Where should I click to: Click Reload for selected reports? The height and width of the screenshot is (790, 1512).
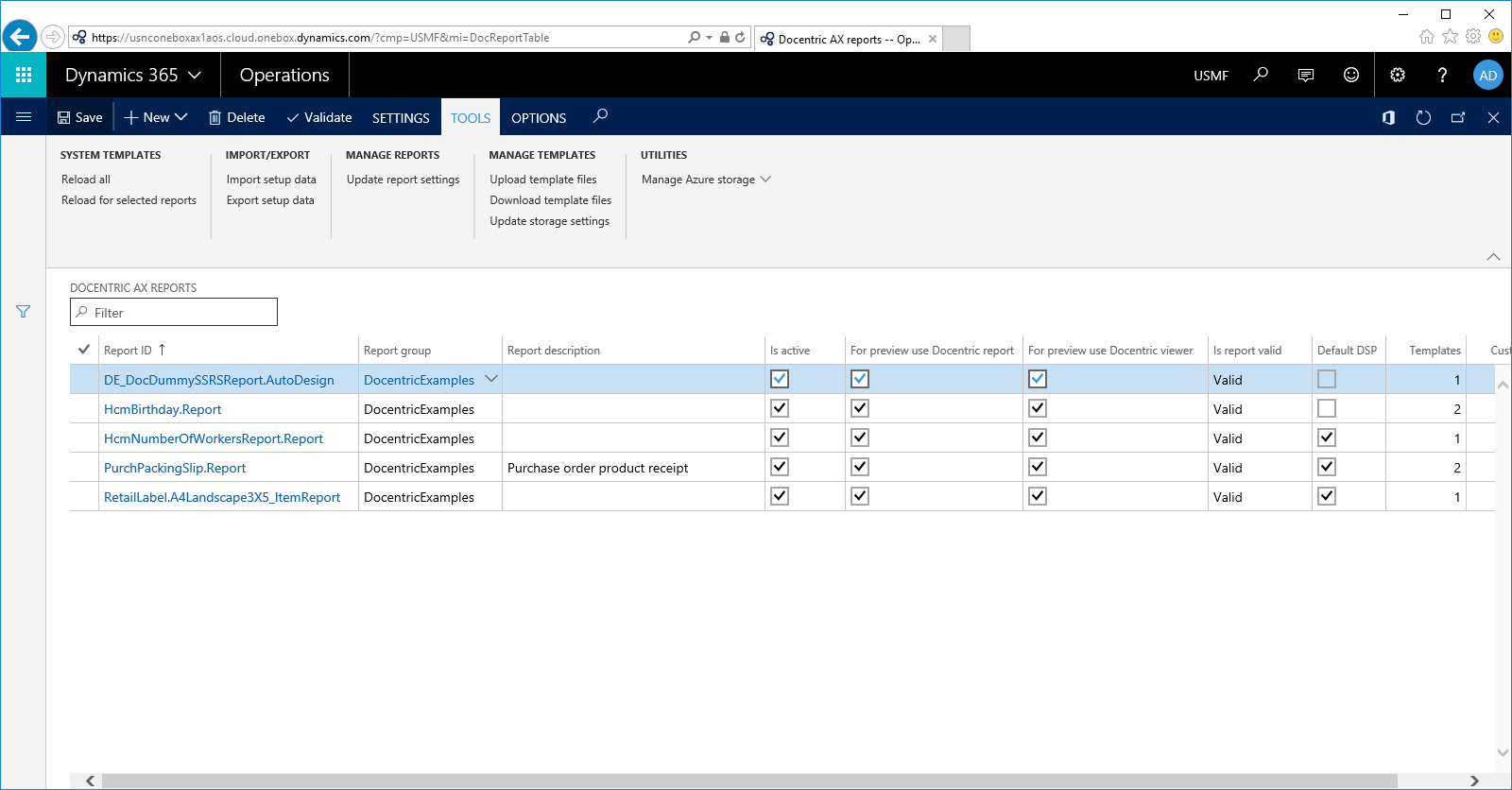tap(129, 200)
